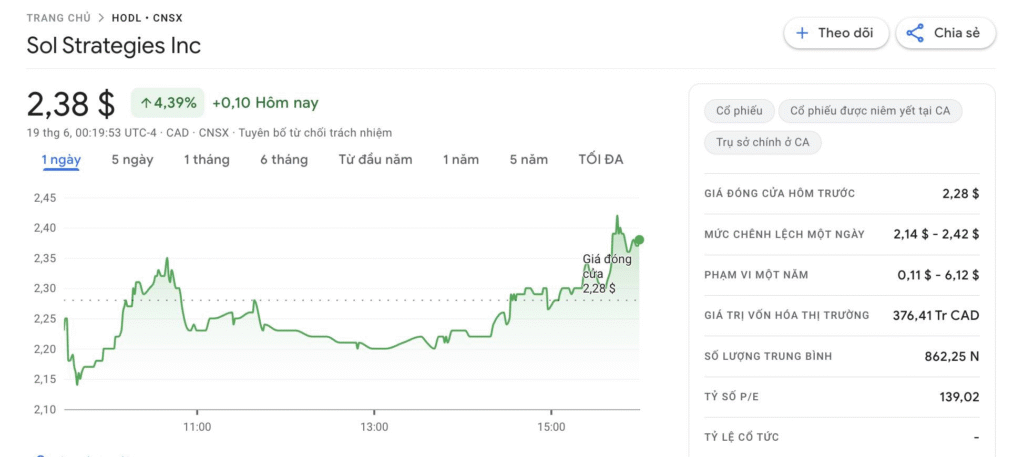1024x457 pixels.
Task: Click the 2,38 $ current price
Action: pyautogui.click(x=71, y=104)
